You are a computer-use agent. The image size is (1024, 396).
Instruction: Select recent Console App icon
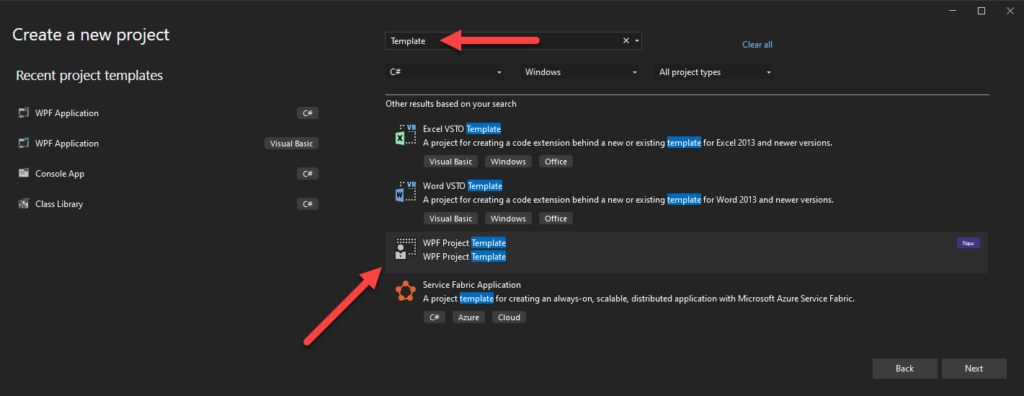pyautogui.click(x=24, y=174)
